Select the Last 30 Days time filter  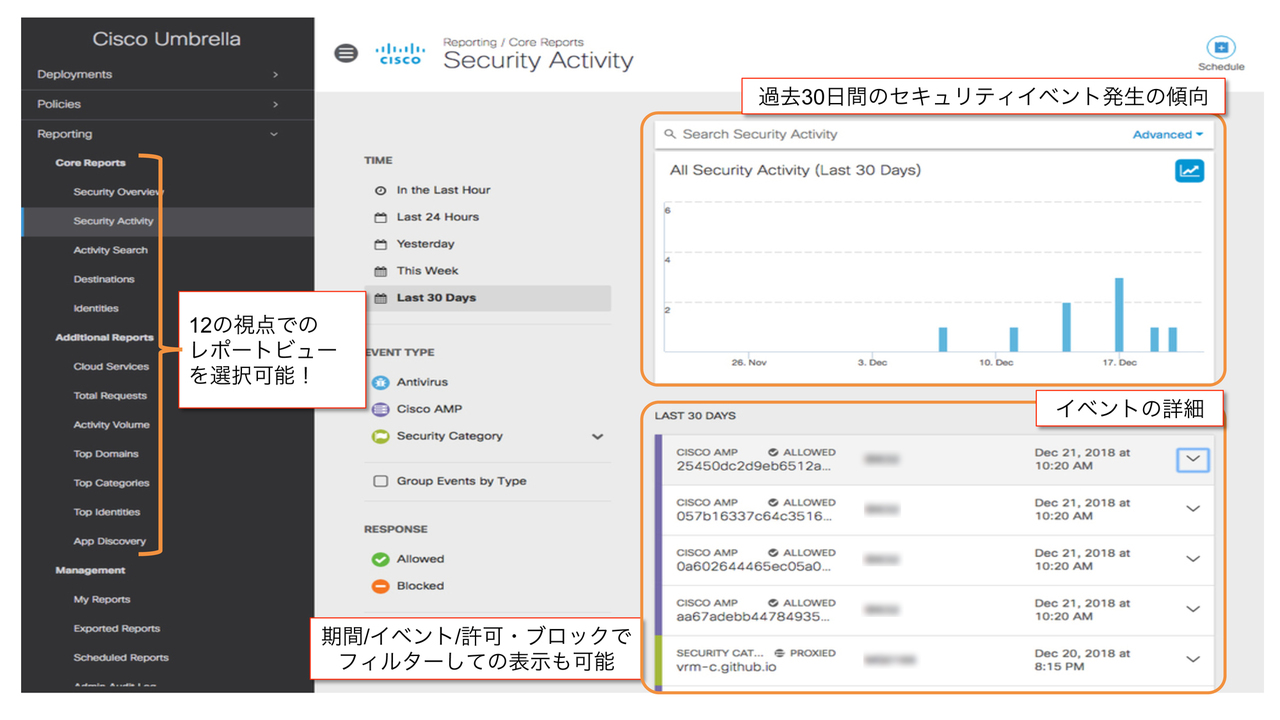[487, 298]
